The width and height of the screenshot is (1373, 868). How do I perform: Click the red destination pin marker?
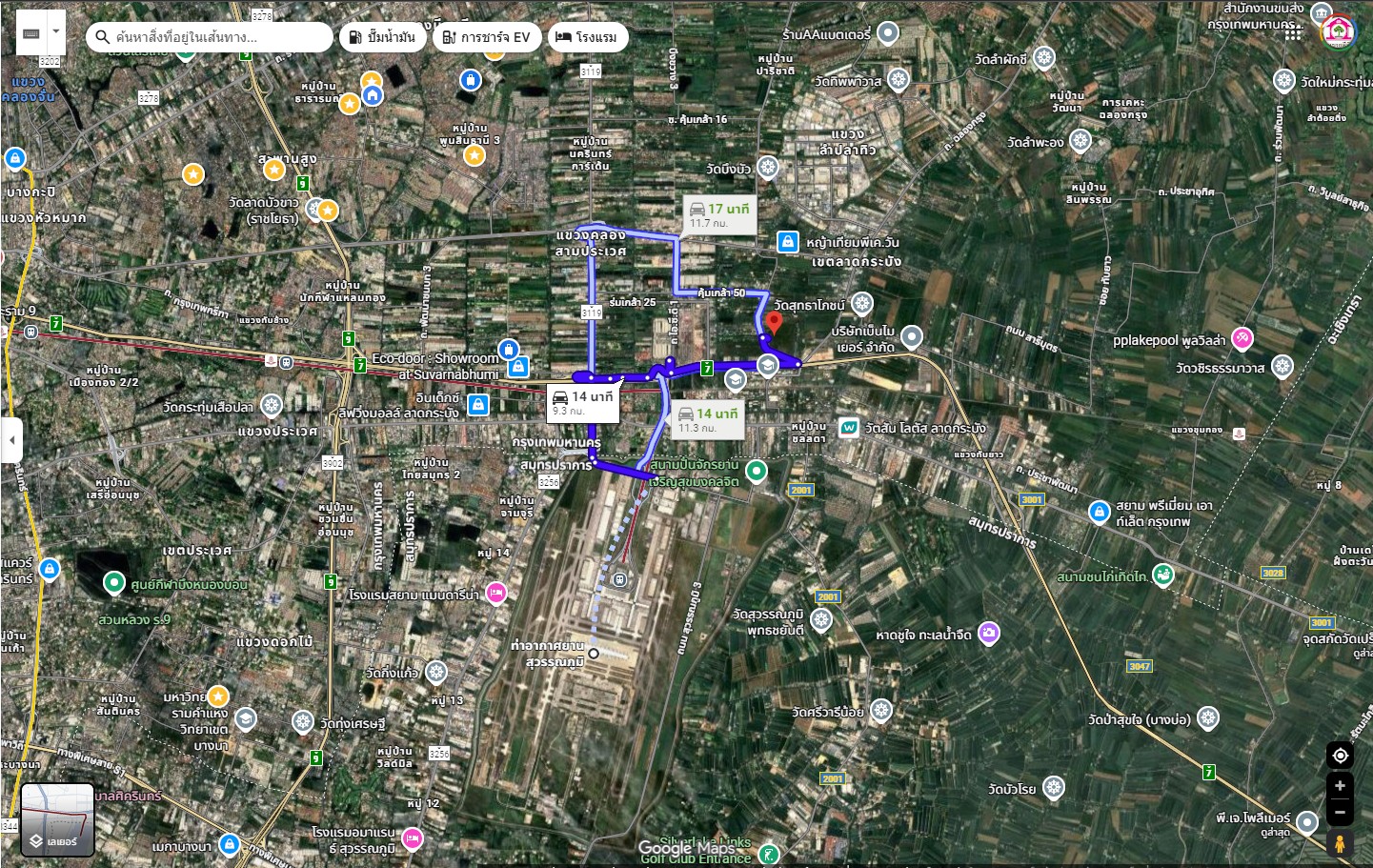tap(774, 323)
